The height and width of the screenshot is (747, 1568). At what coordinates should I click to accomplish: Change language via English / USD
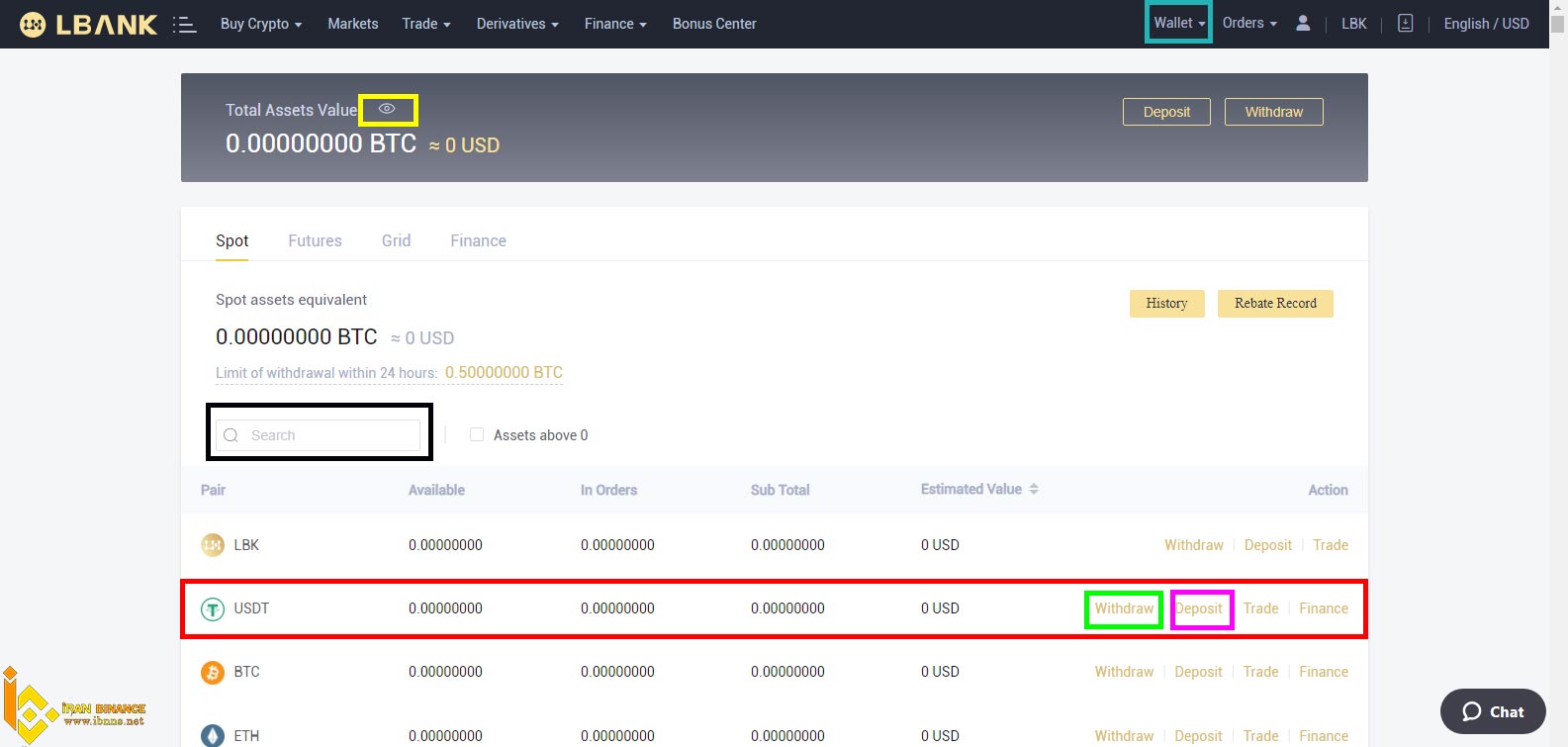point(1486,24)
